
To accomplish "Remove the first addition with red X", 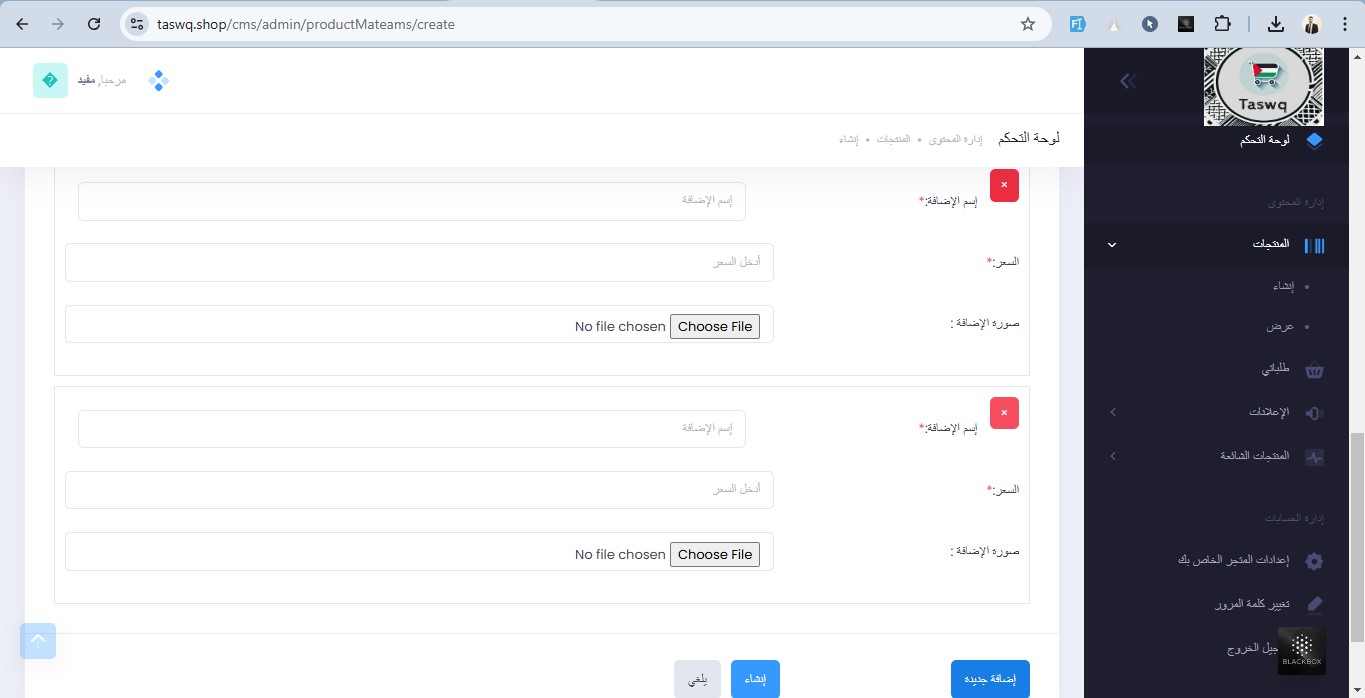I will click(x=1004, y=185).
